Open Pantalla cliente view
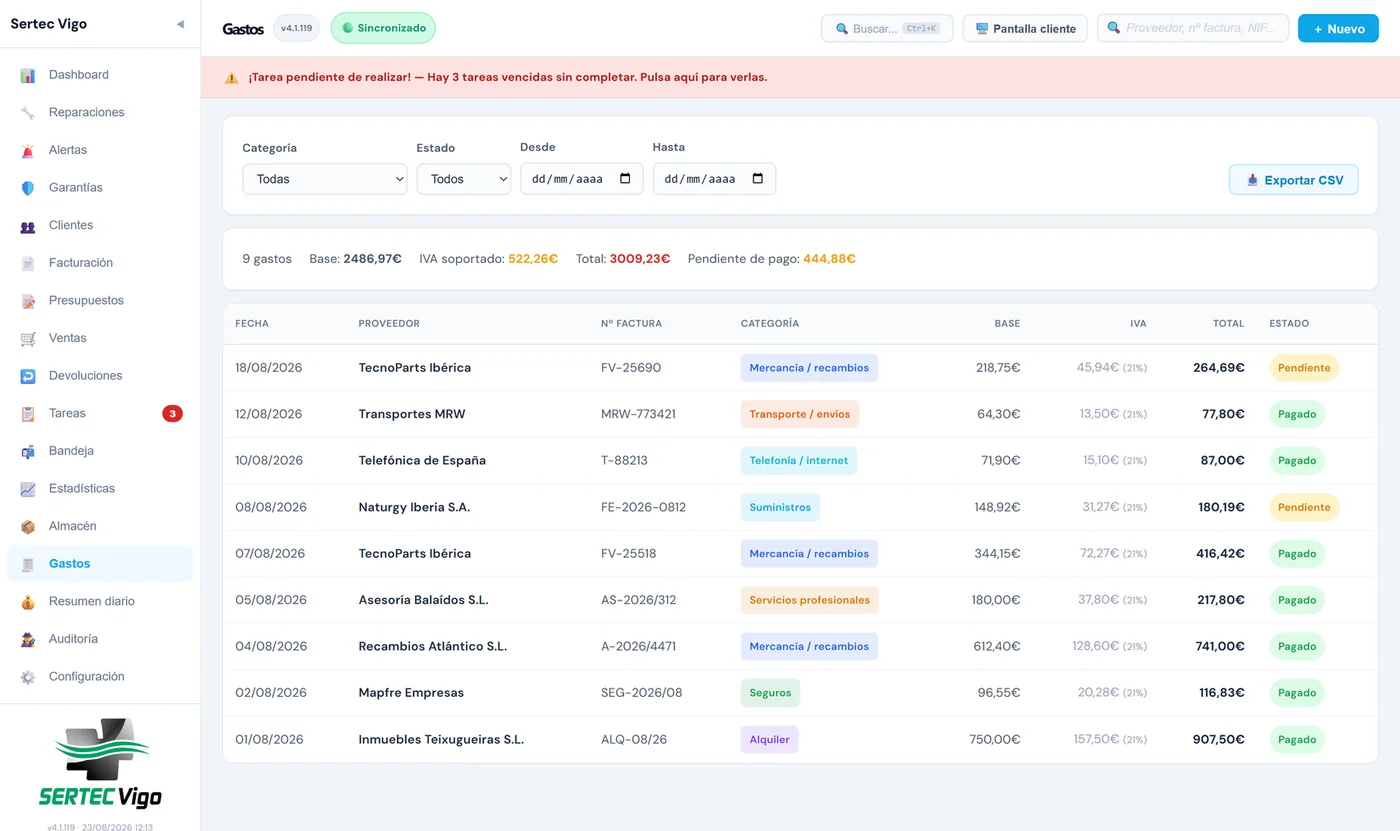This screenshot has height=831, width=1400. (x=1025, y=29)
